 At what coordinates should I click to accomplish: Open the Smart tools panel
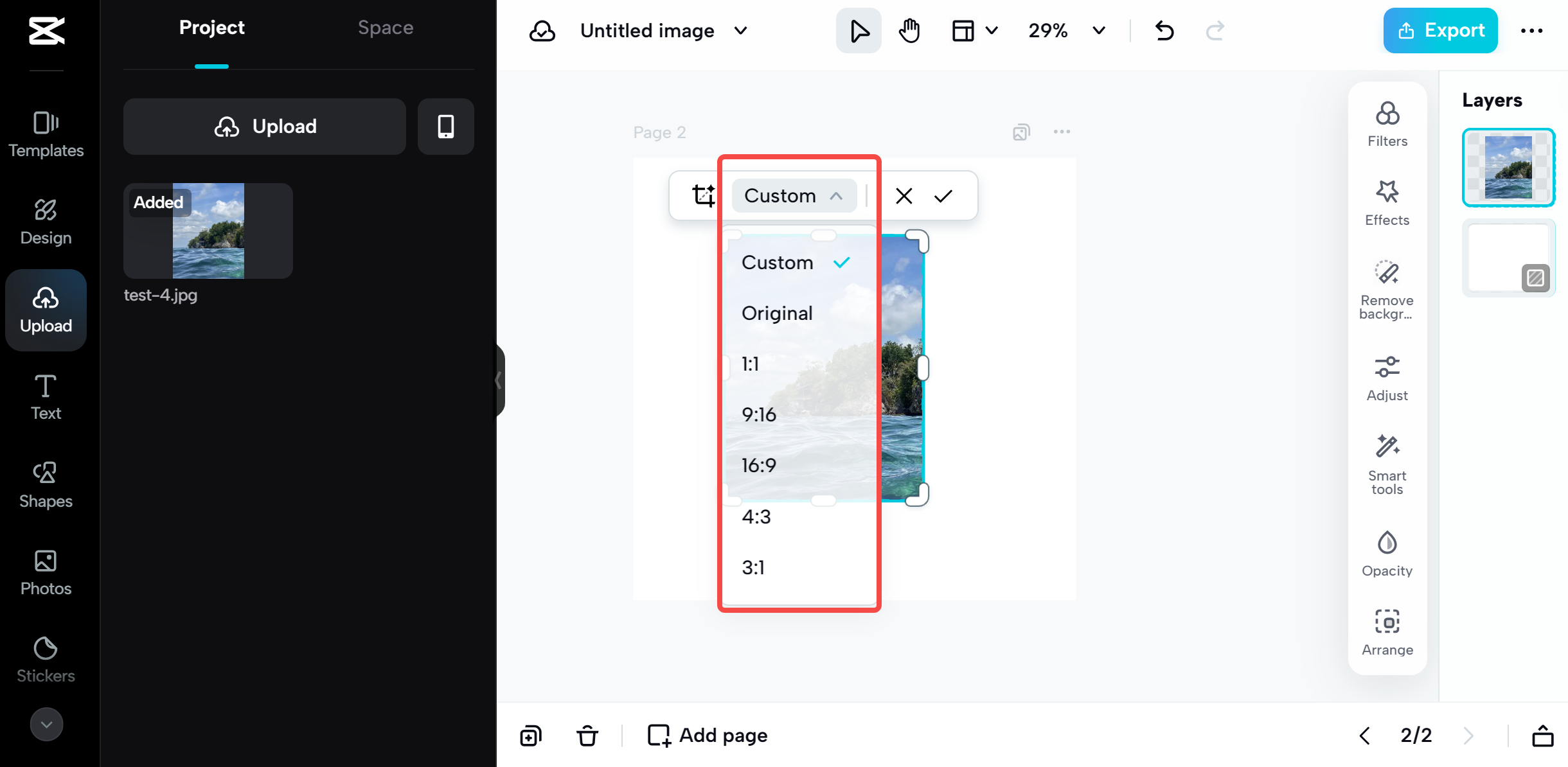tap(1386, 463)
